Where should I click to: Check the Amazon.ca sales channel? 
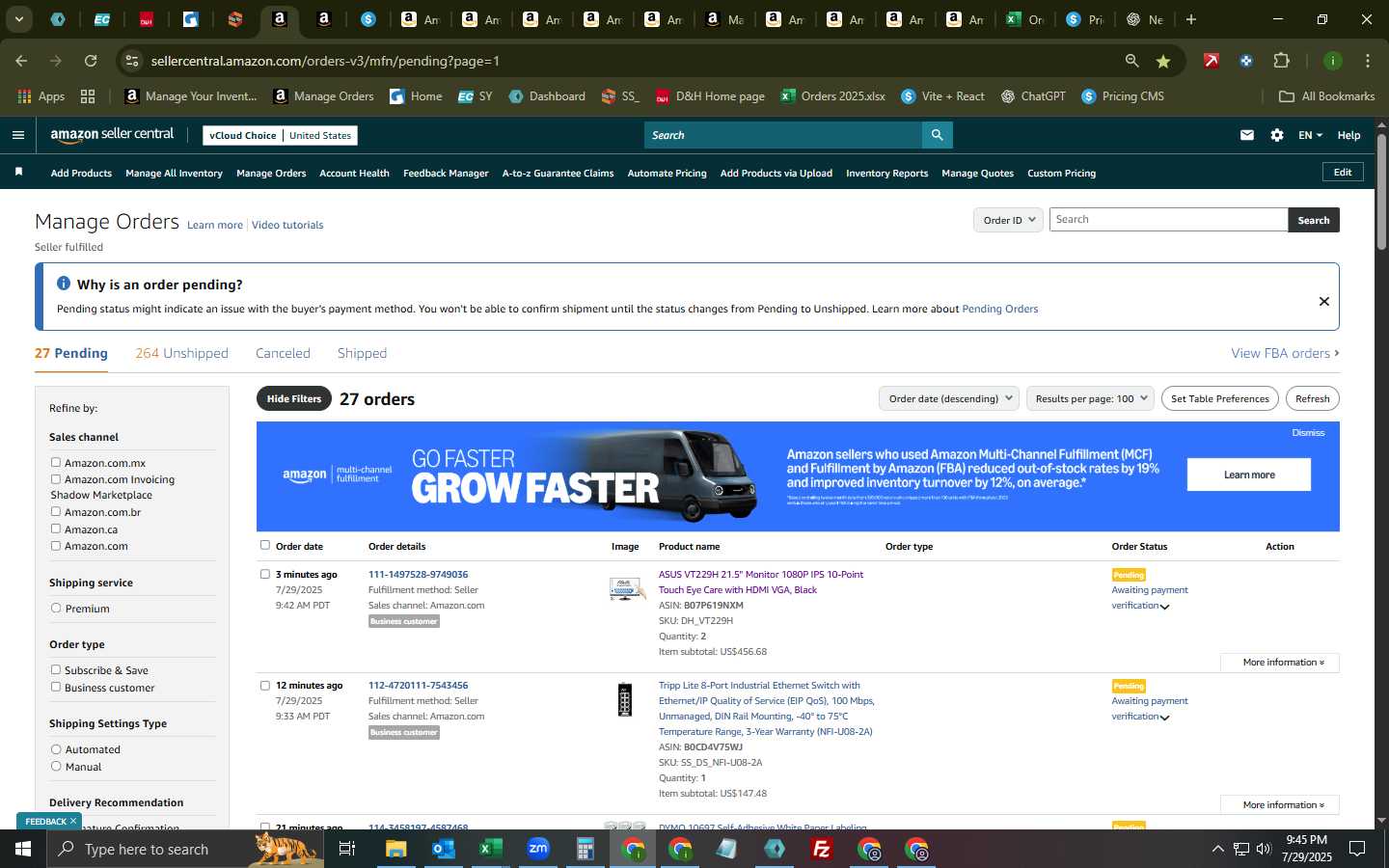(x=56, y=529)
